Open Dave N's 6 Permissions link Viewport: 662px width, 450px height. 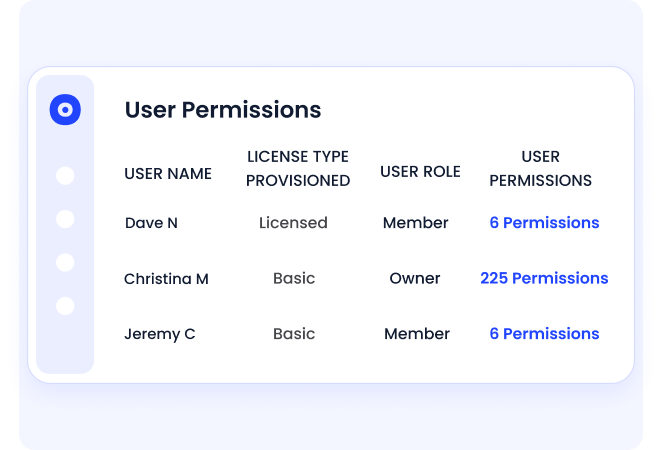pos(544,223)
